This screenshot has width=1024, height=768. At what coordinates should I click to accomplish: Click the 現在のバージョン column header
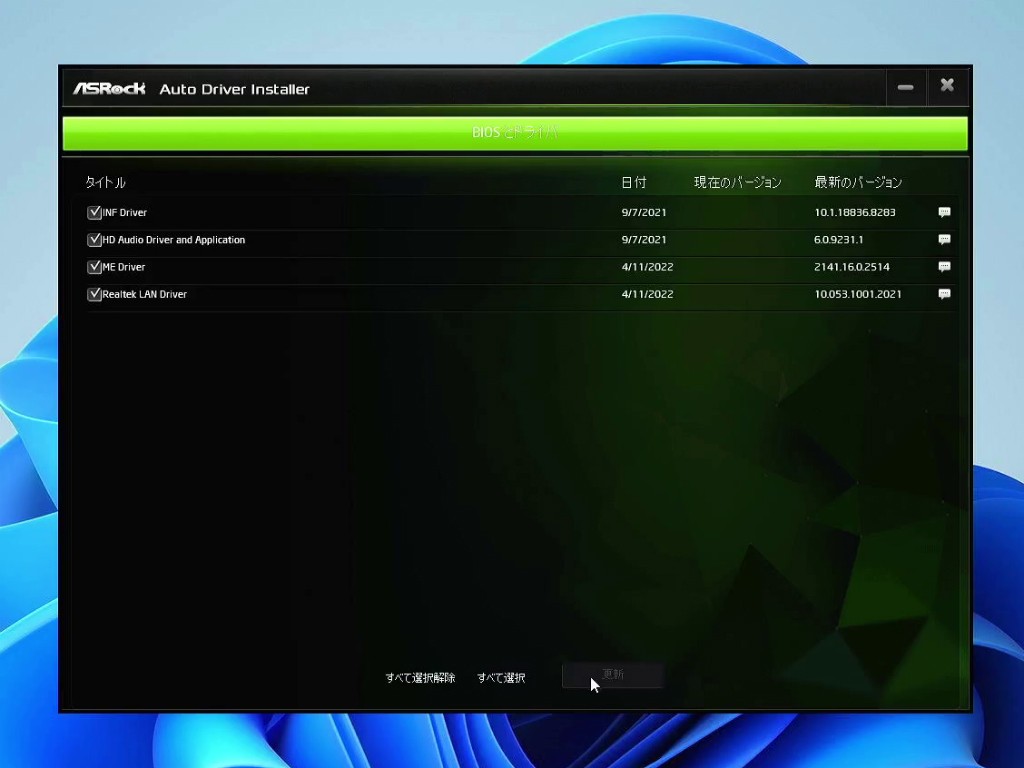click(x=737, y=182)
